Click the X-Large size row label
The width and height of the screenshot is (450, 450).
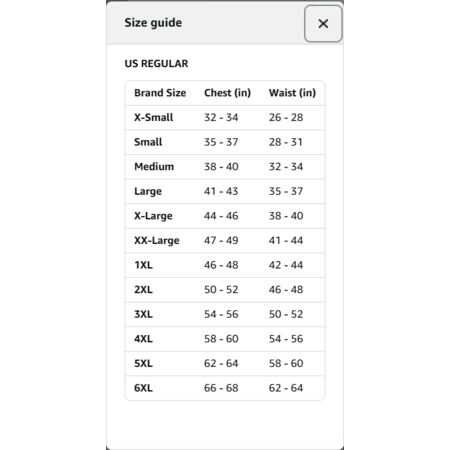click(153, 216)
